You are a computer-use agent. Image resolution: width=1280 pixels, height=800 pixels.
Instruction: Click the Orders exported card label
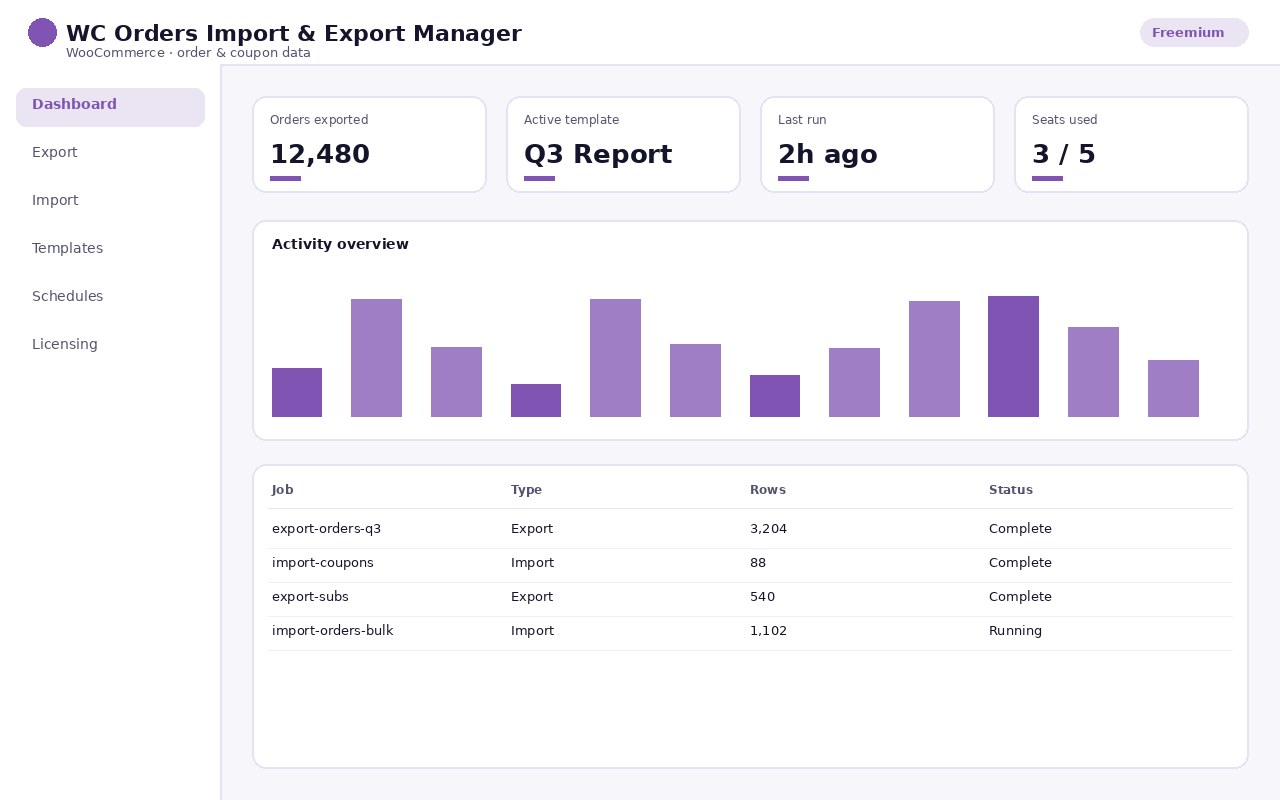pyautogui.click(x=319, y=120)
